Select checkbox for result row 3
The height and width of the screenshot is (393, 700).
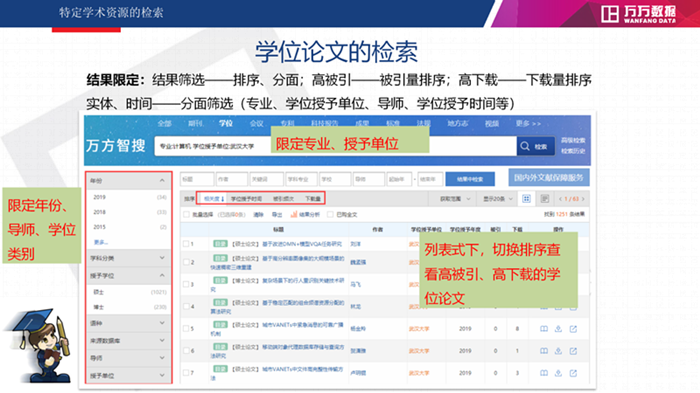(186, 284)
